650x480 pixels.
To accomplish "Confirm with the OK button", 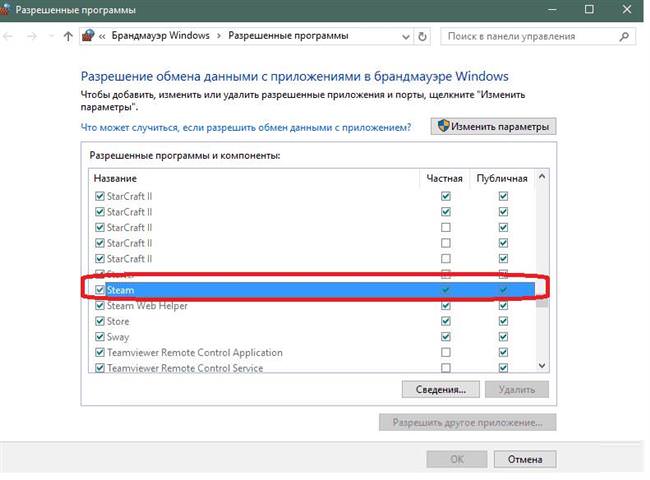I will (457, 459).
